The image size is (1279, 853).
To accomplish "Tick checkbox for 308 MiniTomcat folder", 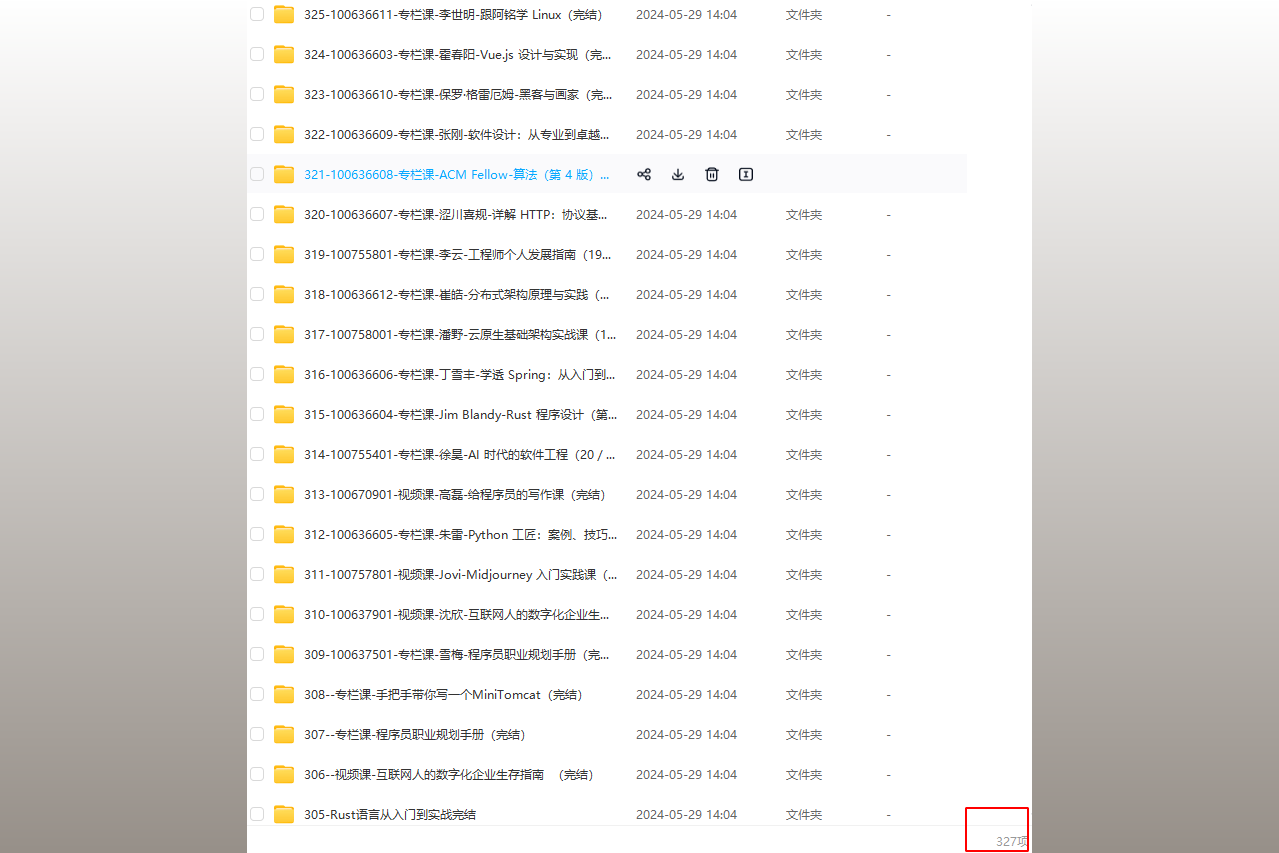I will tap(257, 694).
